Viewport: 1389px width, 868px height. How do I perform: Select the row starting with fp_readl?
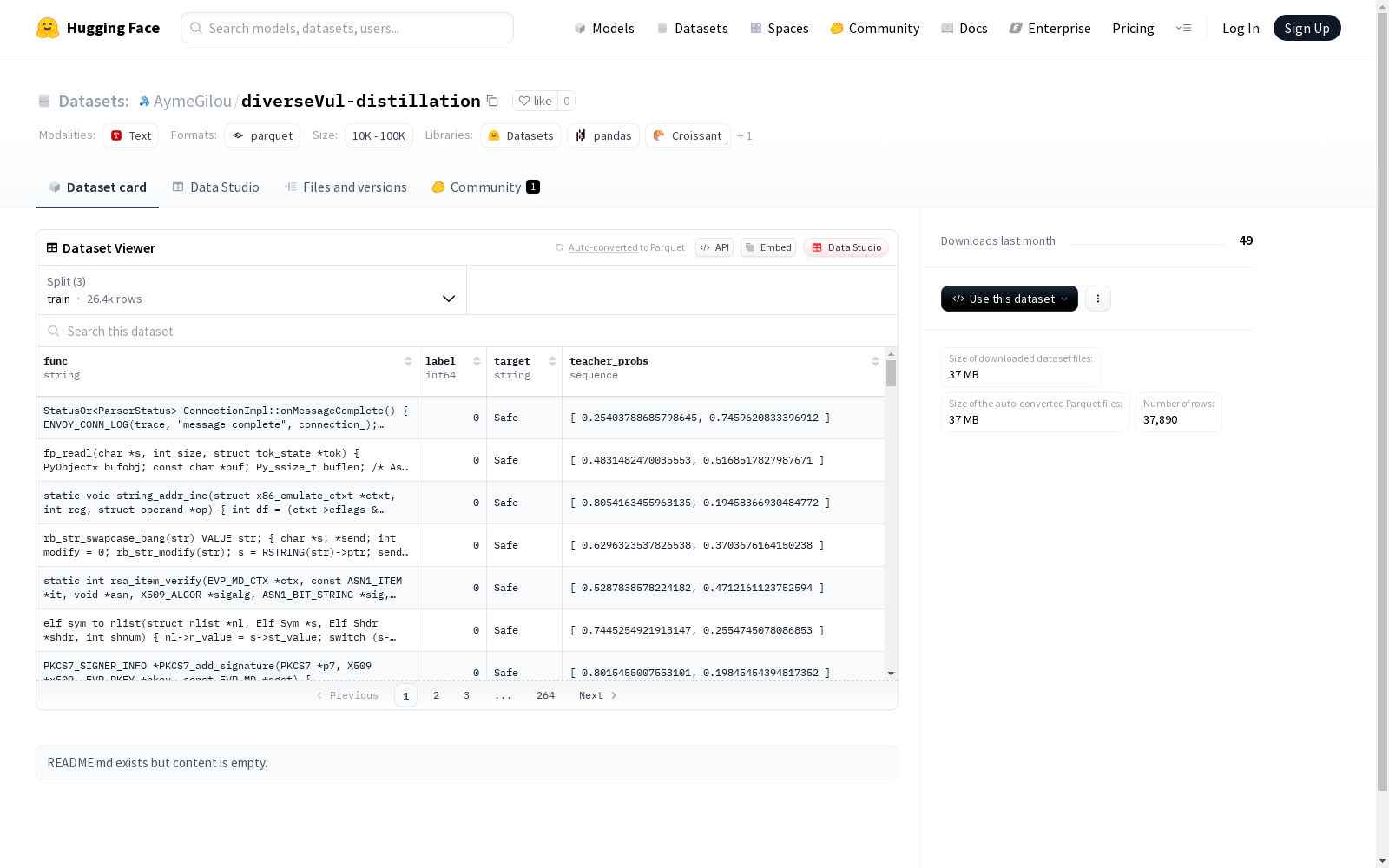460,460
